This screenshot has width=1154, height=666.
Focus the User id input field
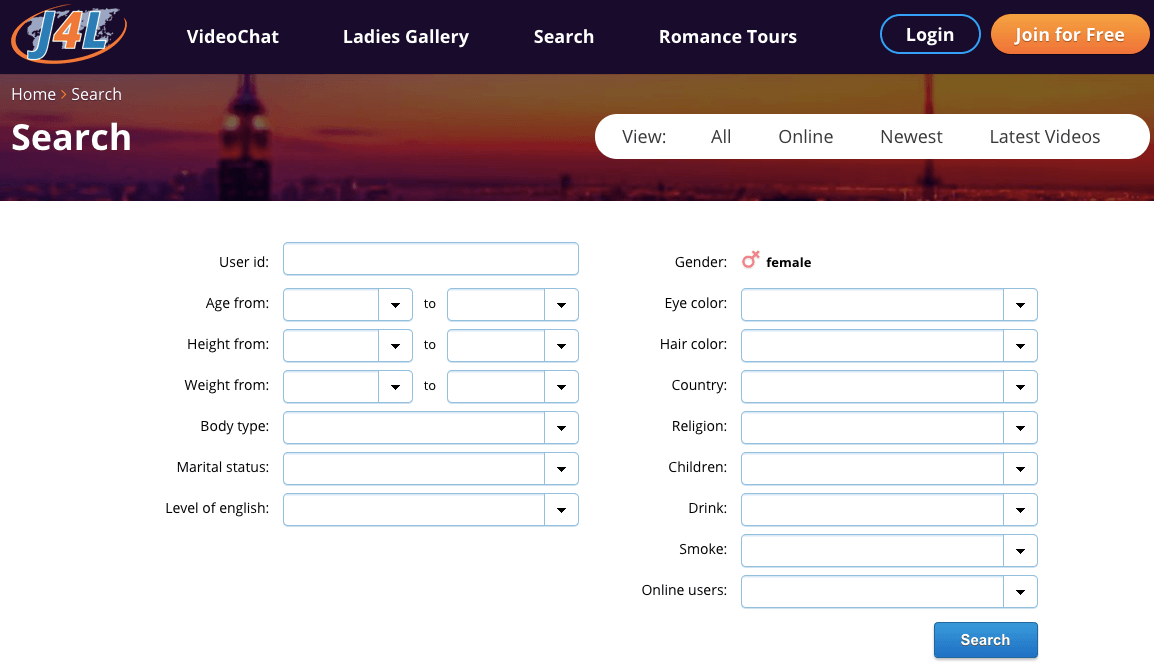[431, 259]
